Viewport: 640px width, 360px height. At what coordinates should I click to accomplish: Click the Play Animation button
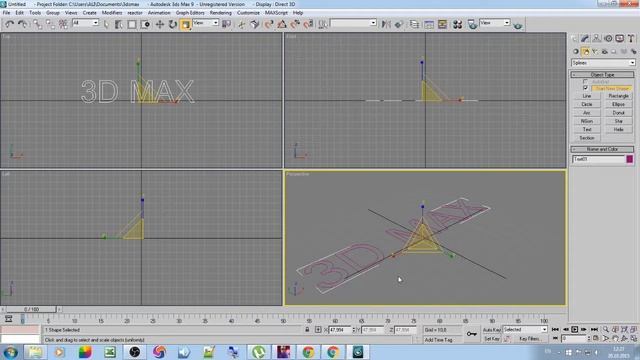575,329
